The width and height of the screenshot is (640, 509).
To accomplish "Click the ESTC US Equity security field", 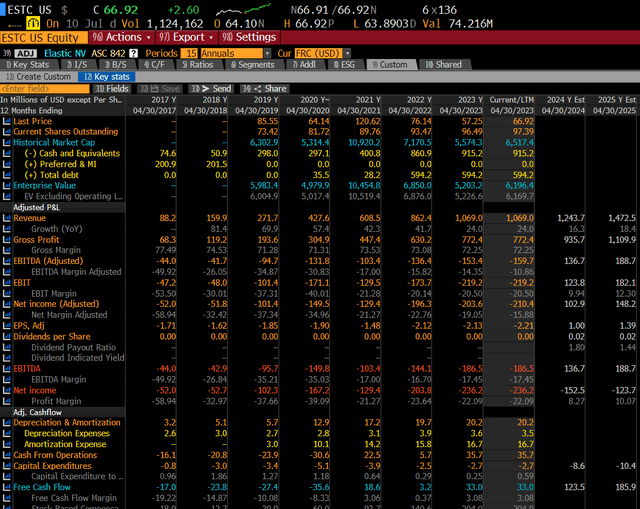I will (x=44, y=38).
